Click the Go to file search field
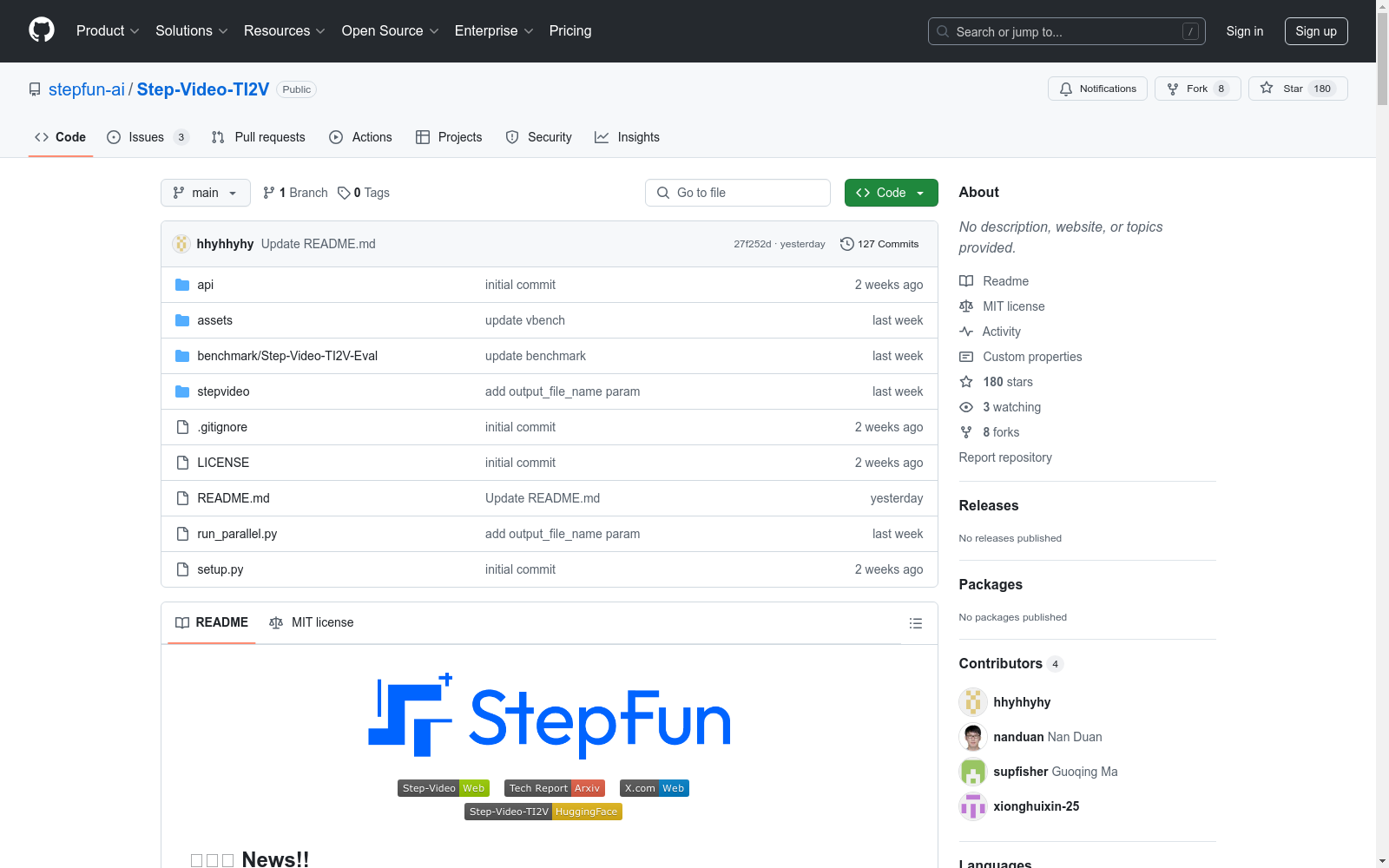This screenshot has width=1389, height=868. (x=738, y=193)
